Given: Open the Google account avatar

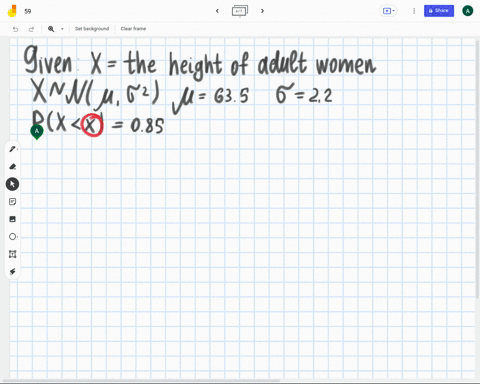Looking at the screenshot, I should tap(468, 11).
